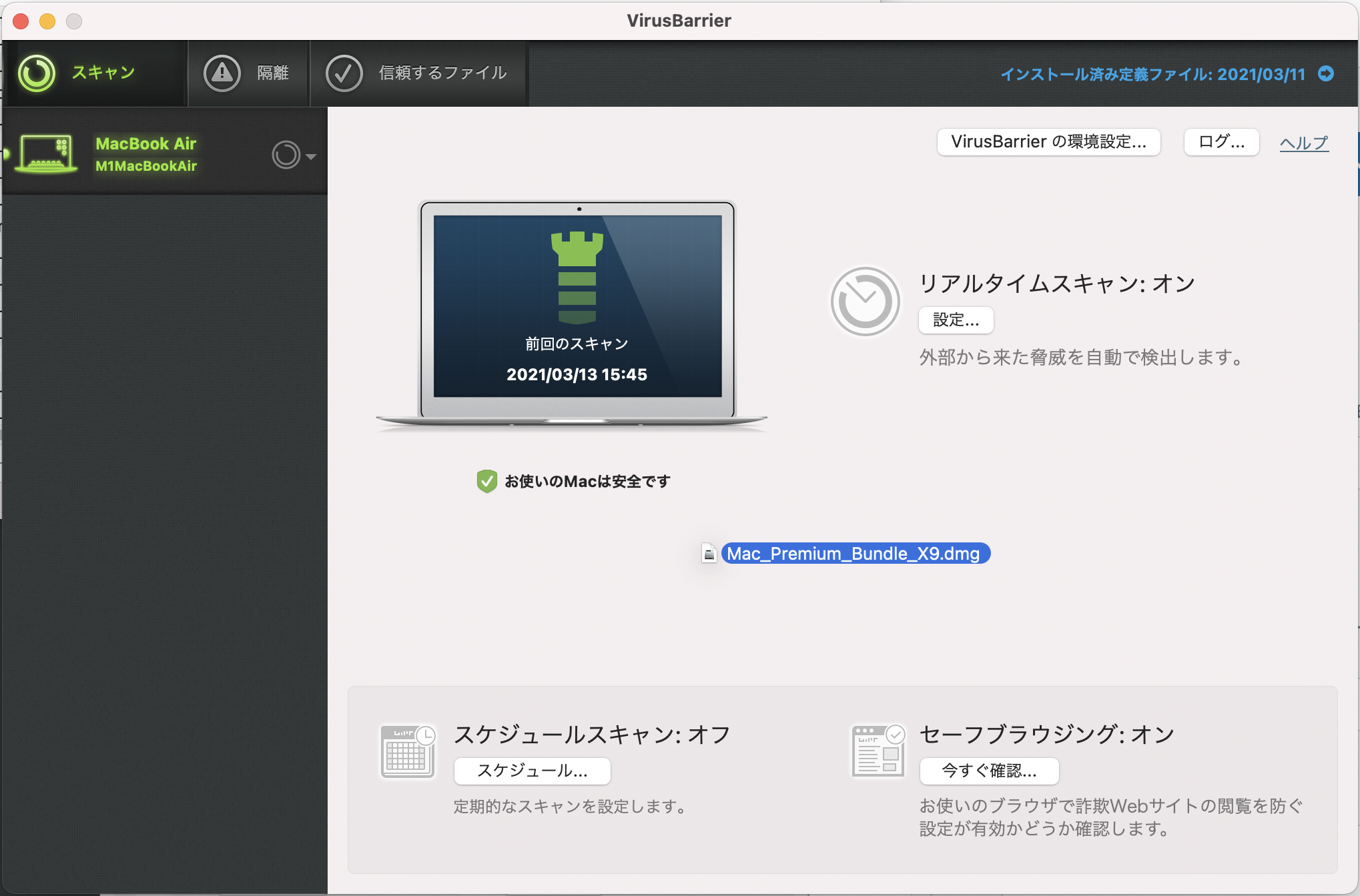Image resolution: width=1360 pixels, height=896 pixels.
Task: Click the blue arrow beside definitions date
Action: (1326, 73)
